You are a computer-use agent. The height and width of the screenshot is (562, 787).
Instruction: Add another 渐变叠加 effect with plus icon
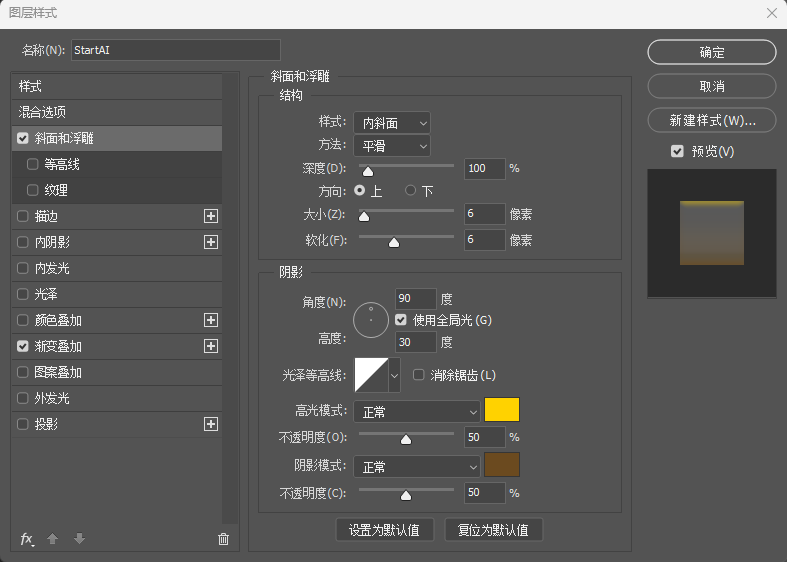click(211, 346)
